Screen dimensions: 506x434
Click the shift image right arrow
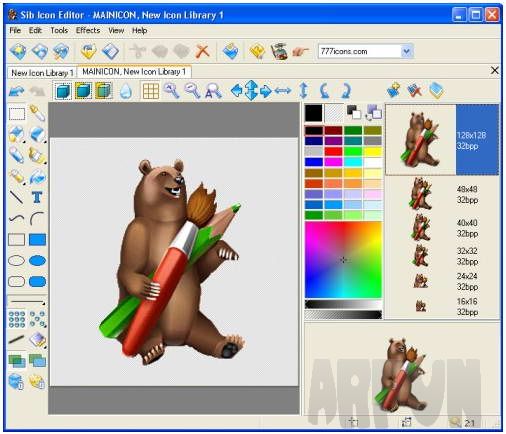(266, 91)
